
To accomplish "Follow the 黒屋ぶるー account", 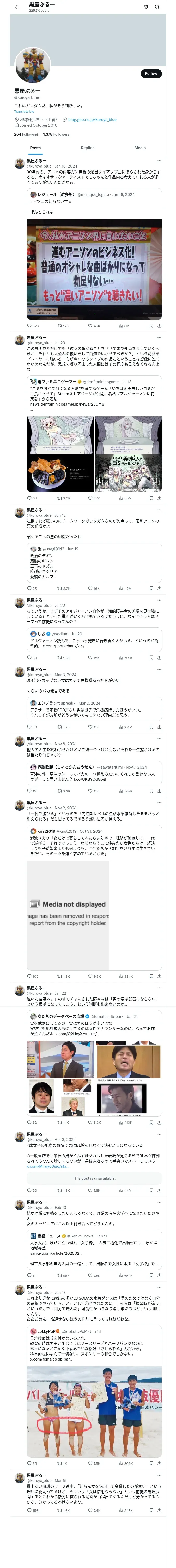I will click(150, 74).
